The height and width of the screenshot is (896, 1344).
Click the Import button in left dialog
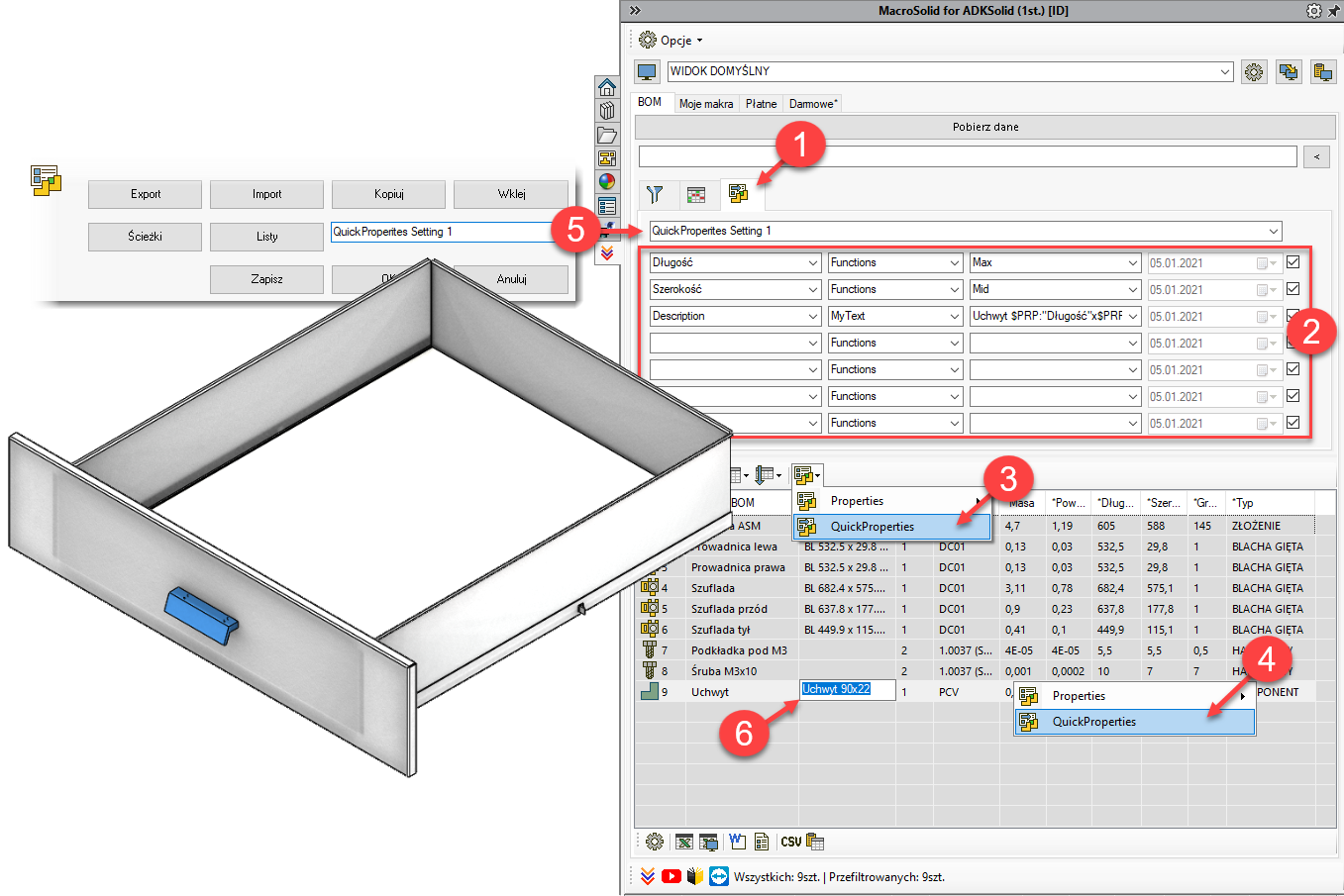pyautogui.click(x=266, y=194)
